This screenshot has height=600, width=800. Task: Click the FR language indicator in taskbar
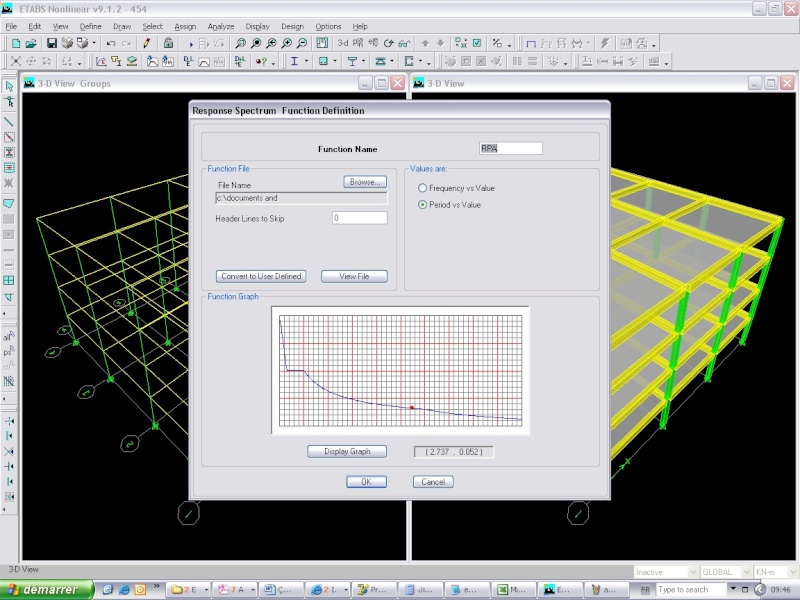(x=645, y=590)
